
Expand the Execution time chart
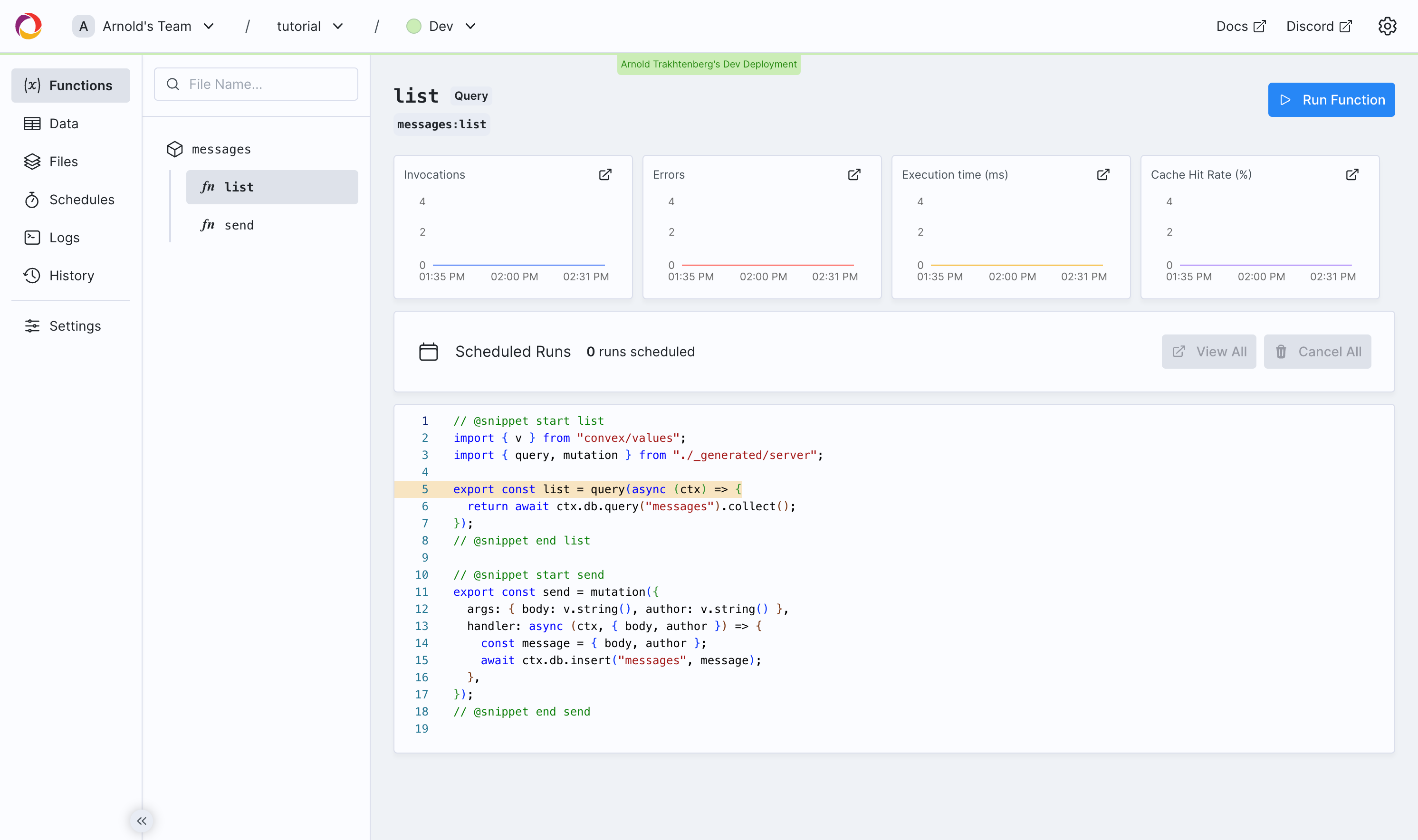tap(1103, 175)
